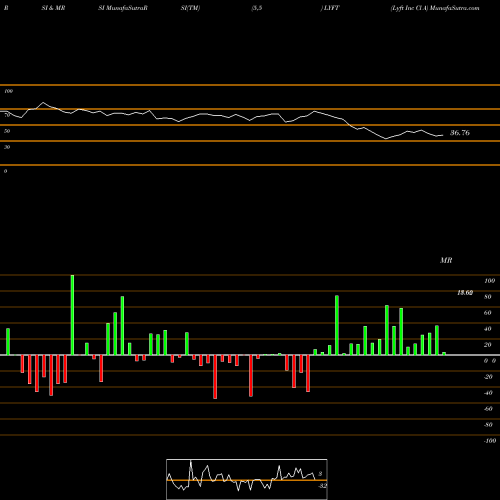Viewport: 500px width, 500px height.
Task: Click the 70 label on RSI axis
Action: pos(7,115)
